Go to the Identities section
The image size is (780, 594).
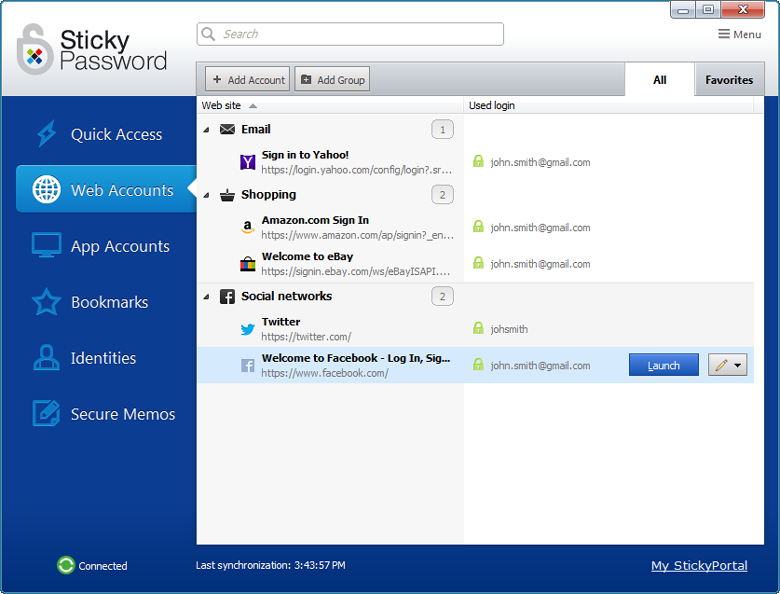click(x=103, y=358)
